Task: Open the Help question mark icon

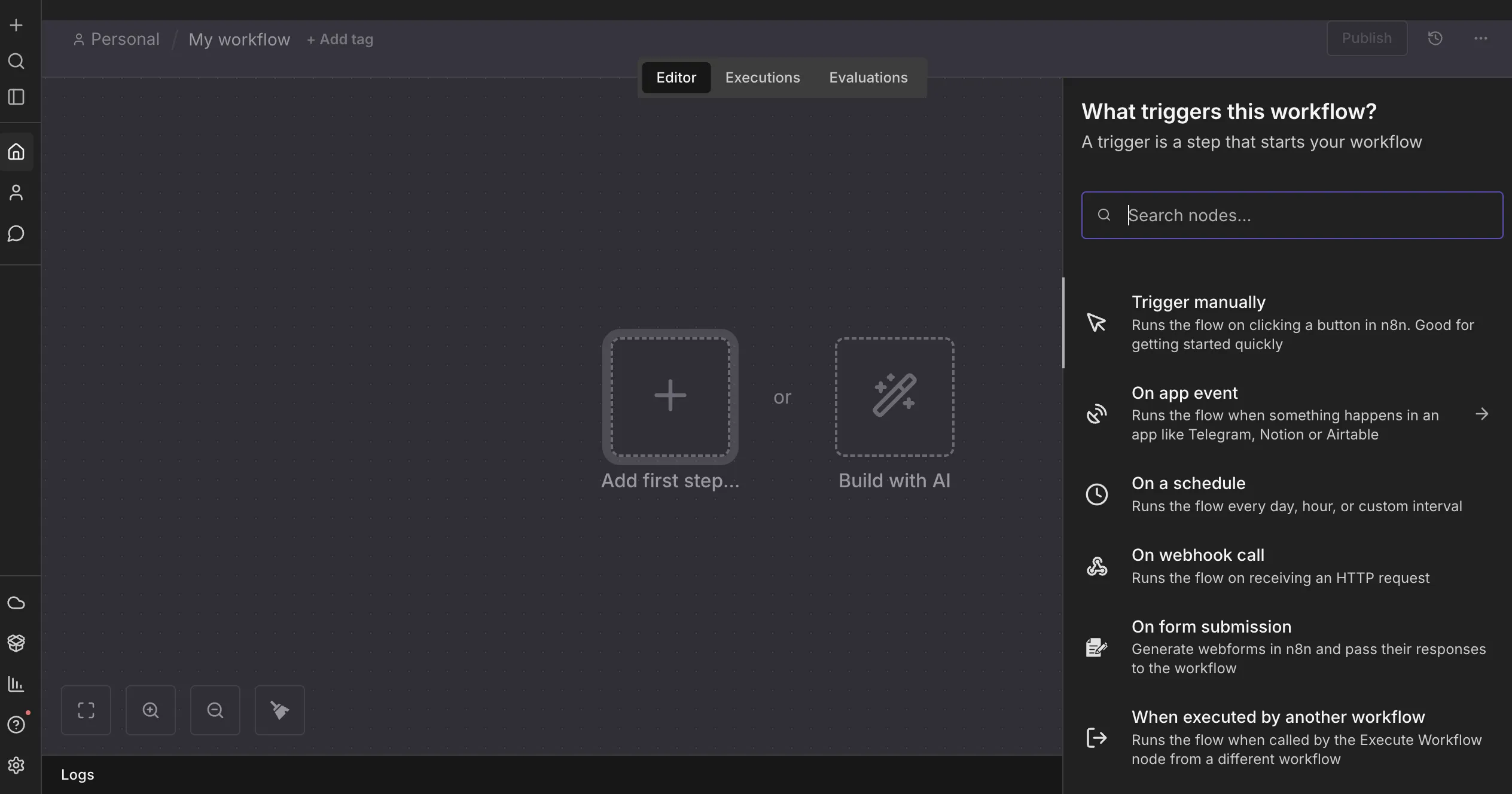Action: [x=16, y=725]
